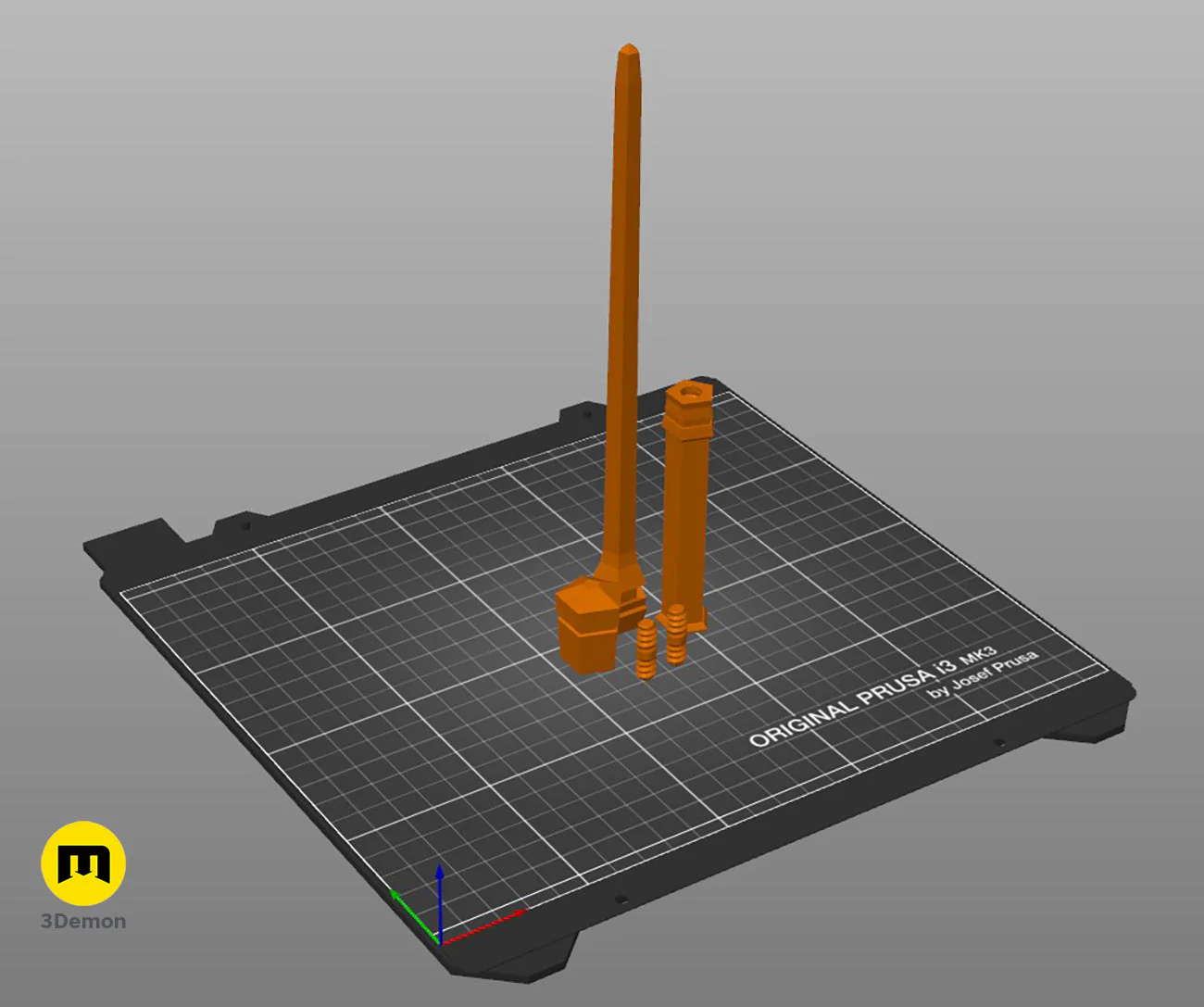Click the left small threaded pin model
The image size is (1204, 1007).
(646, 648)
